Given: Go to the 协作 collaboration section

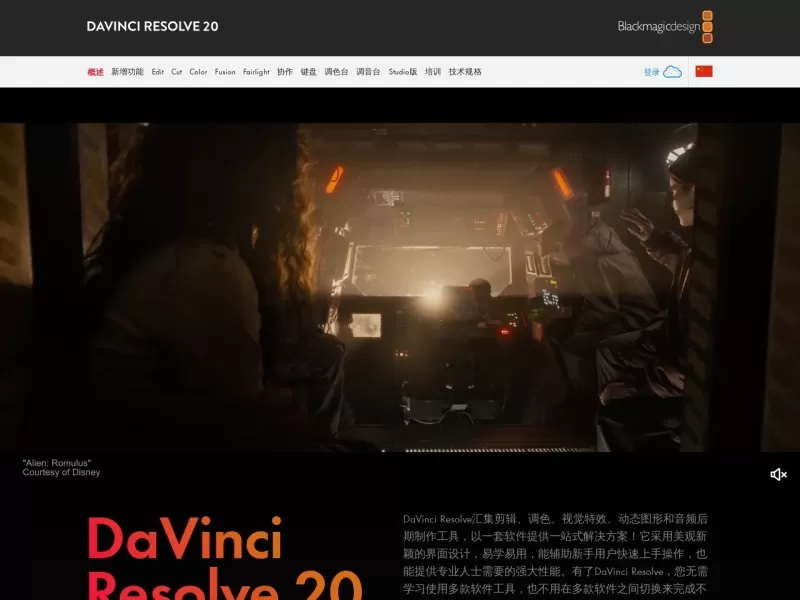Looking at the screenshot, I should (284, 71).
